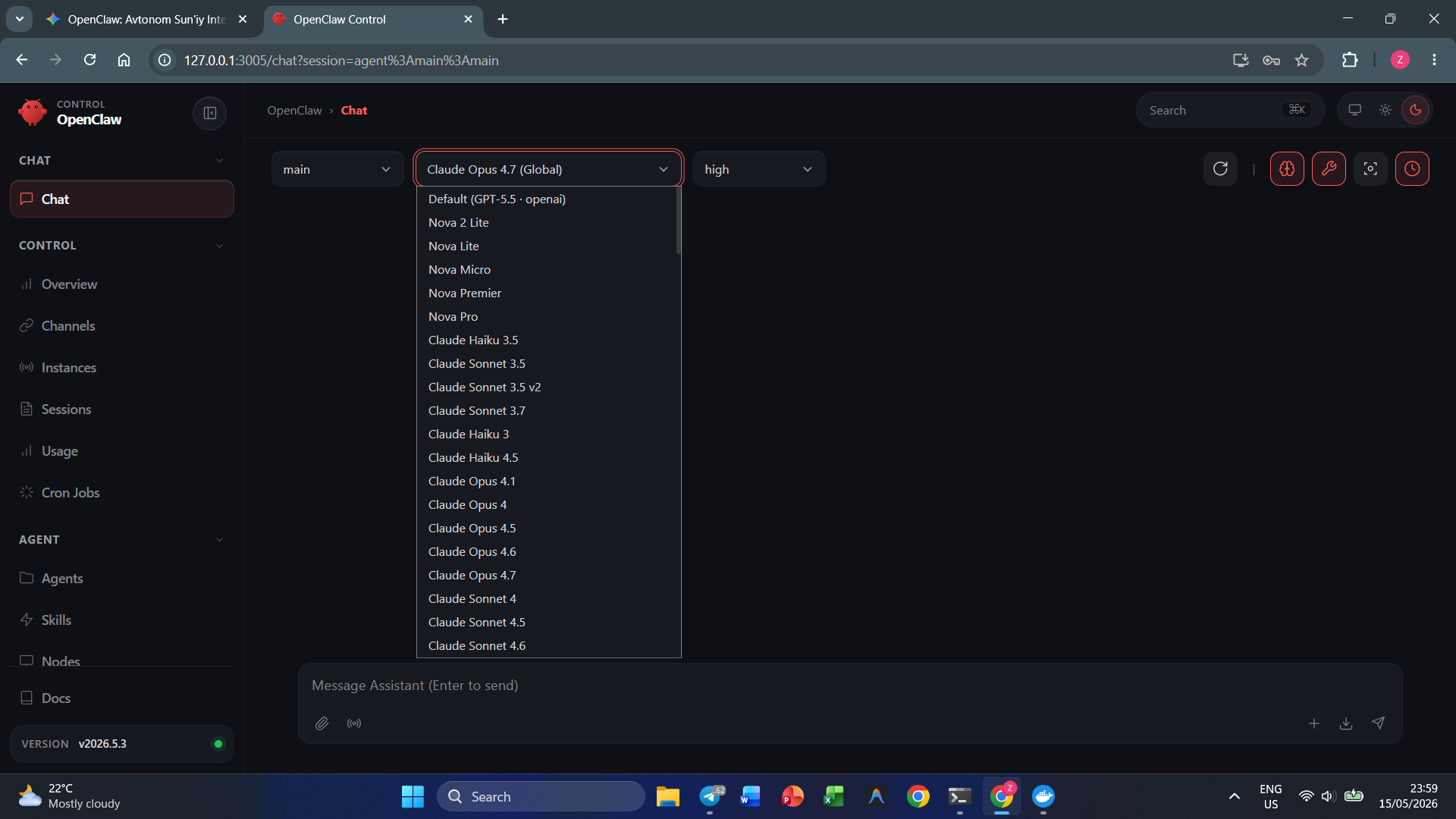
Task: Choose Claude Opus 4.6 option
Action: click(546, 552)
